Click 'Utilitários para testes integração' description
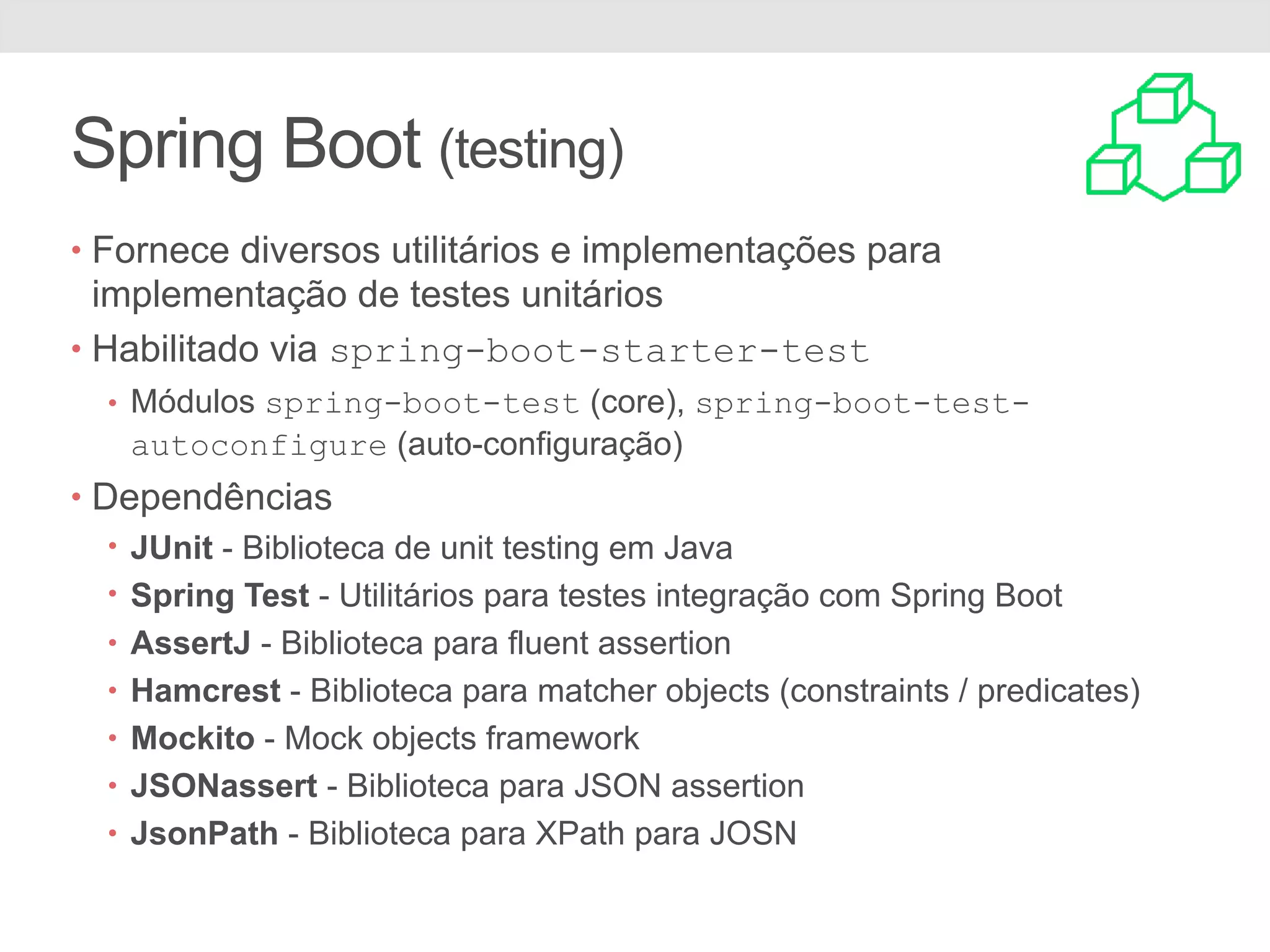Image resolution: width=1270 pixels, height=952 pixels. click(574, 596)
